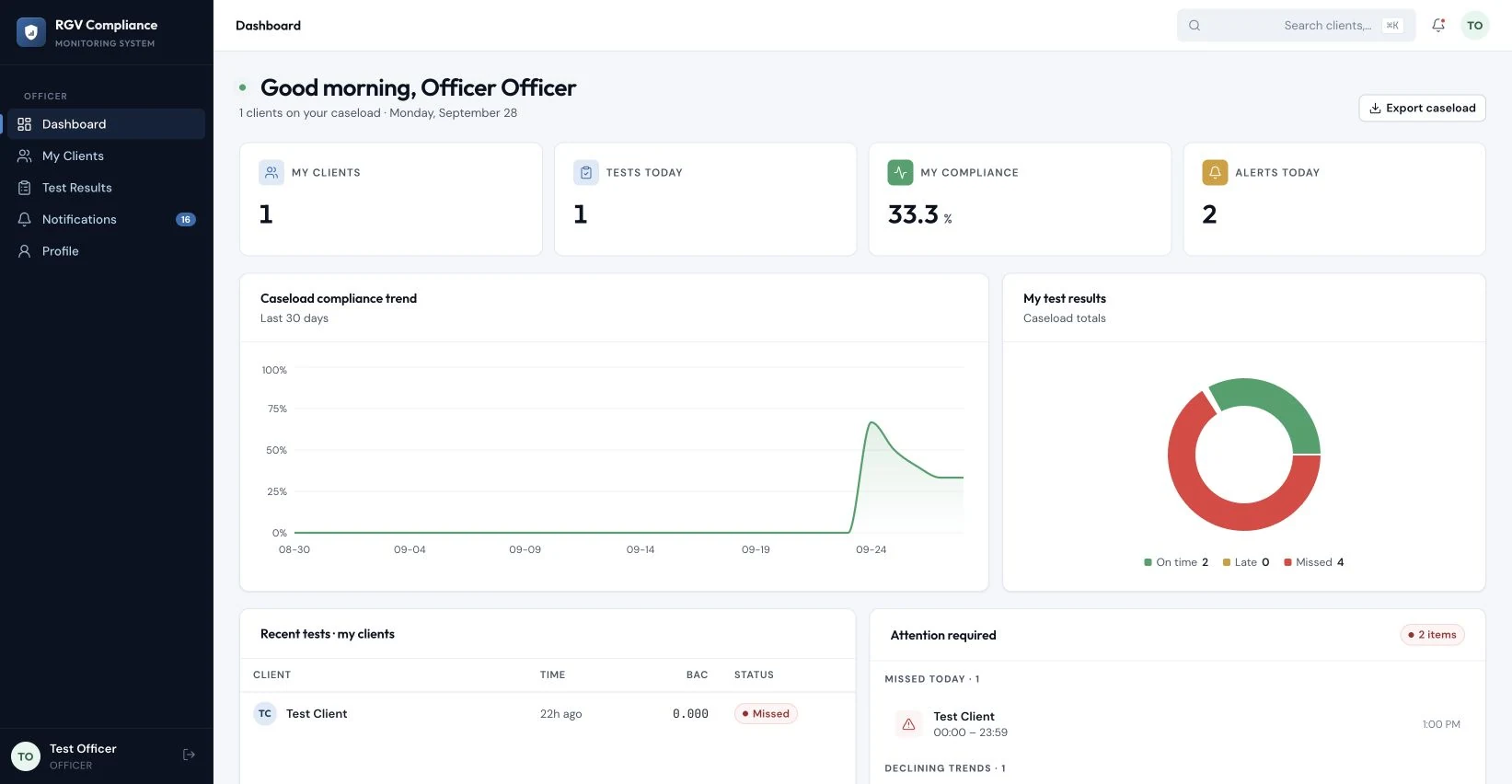Click the red Missed legend swatch
The width and height of the screenshot is (1512, 784).
[1288, 562]
